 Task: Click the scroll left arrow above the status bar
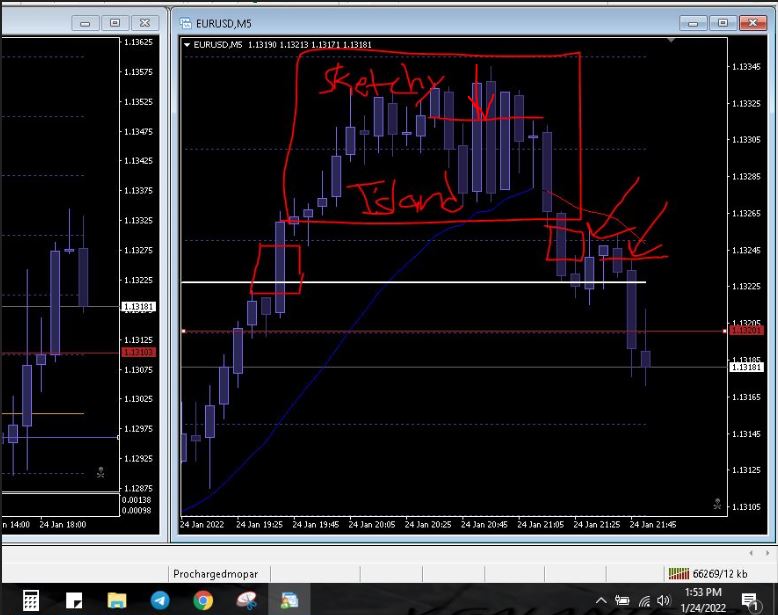(752, 553)
